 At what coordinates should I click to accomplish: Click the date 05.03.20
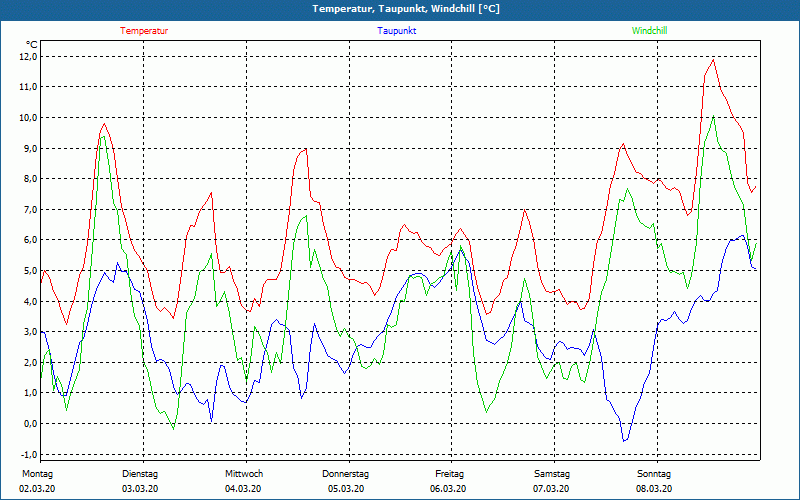[346, 489]
